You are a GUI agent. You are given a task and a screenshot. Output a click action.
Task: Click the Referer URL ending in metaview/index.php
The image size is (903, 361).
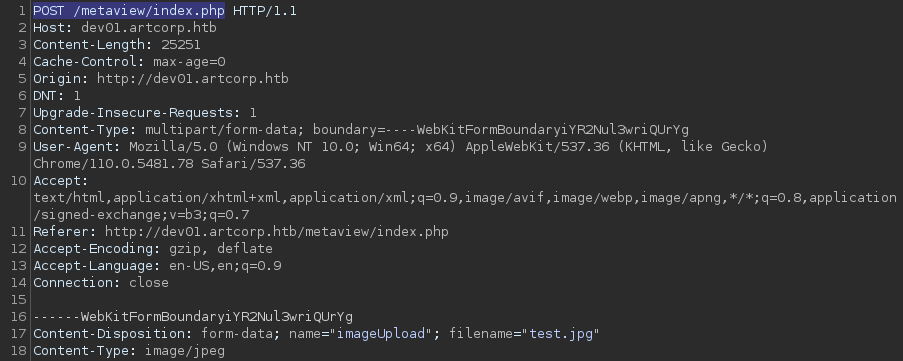[276, 232]
